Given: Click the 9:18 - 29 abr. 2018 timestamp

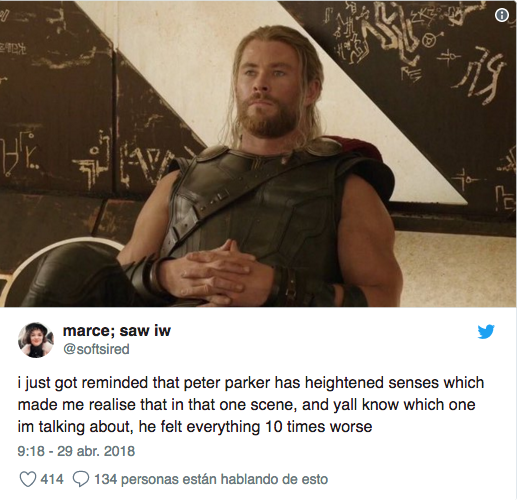Looking at the screenshot, I should pyautogui.click(x=76, y=451).
